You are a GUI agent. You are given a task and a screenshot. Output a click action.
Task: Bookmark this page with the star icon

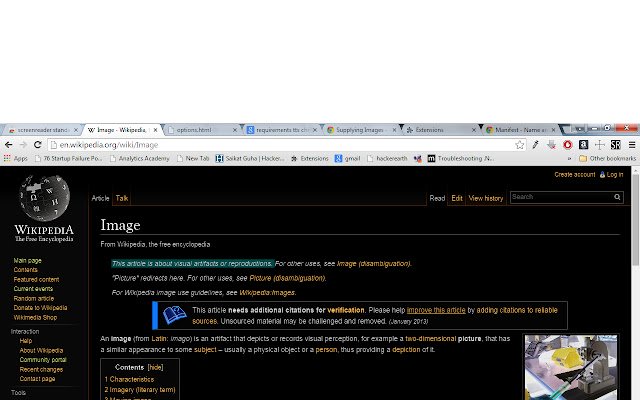tap(520, 145)
